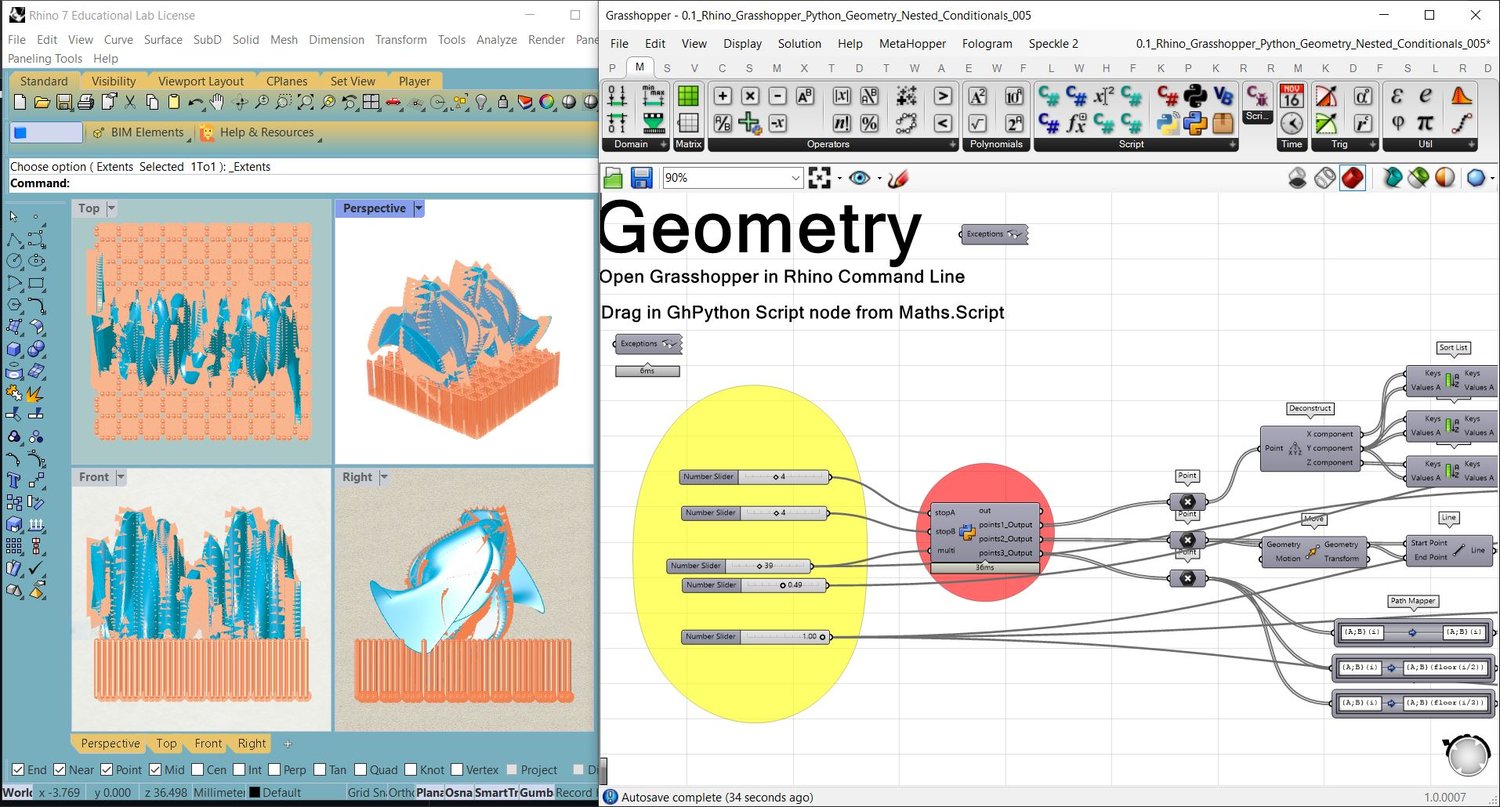
Task: Click the Grasshopper Open file green folder icon
Action: 613,177
